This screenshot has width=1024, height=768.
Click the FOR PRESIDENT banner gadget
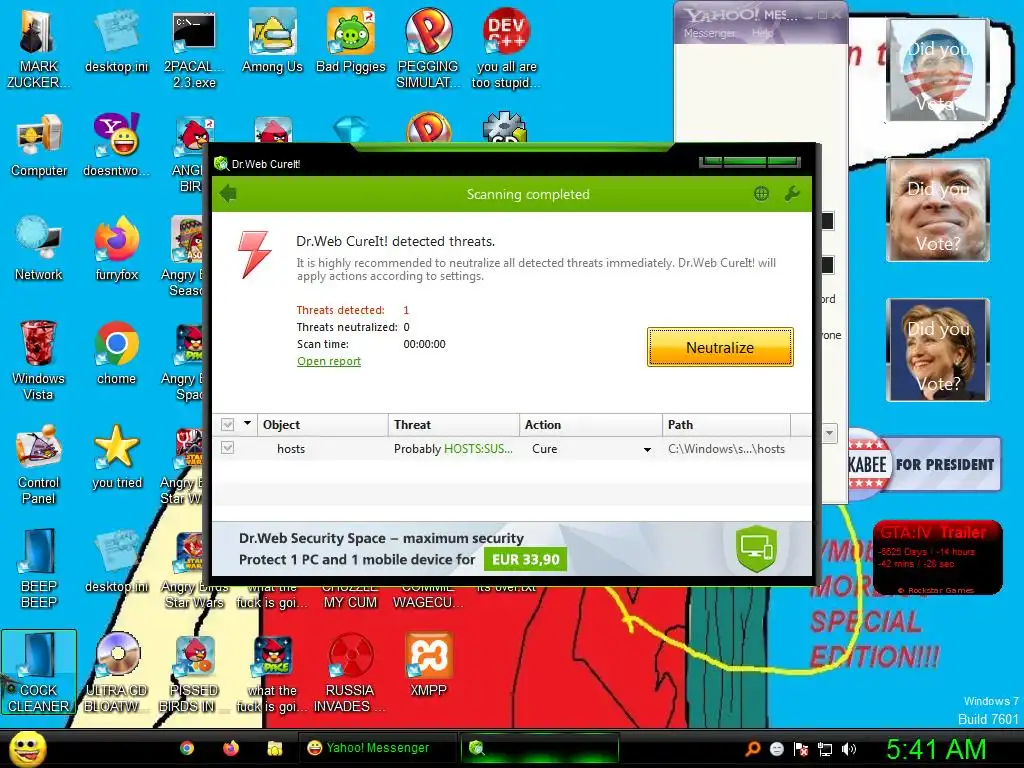(924, 464)
